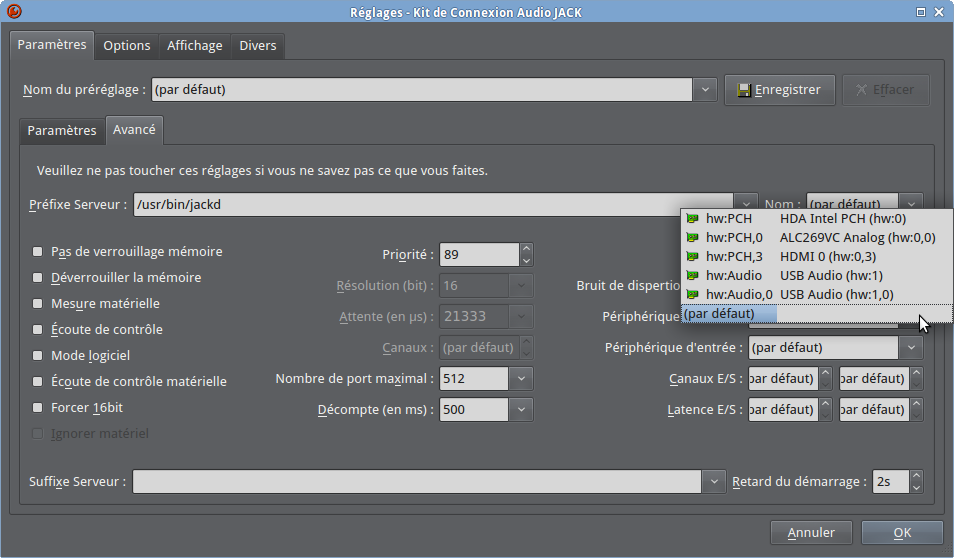
Task: Close the Réglages window
Action: 939,12
